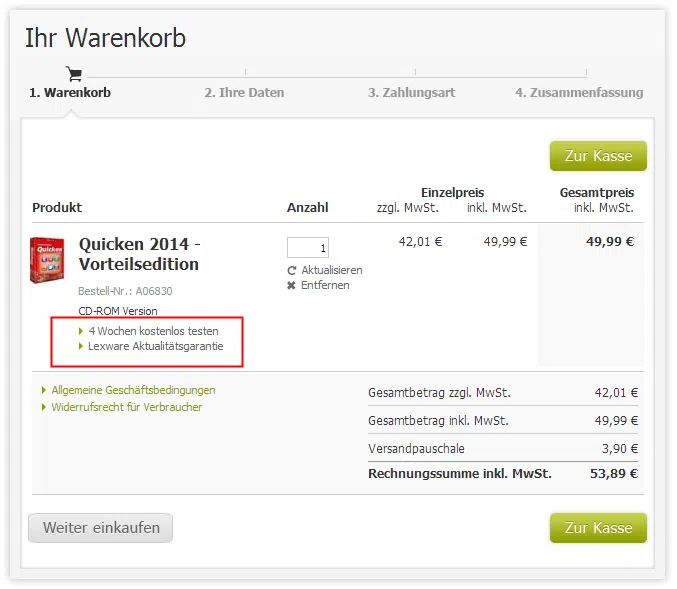The height and width of the screenshot is (589, 677).
Task: Click the Produkt column header
Action: tap(57, 208)
